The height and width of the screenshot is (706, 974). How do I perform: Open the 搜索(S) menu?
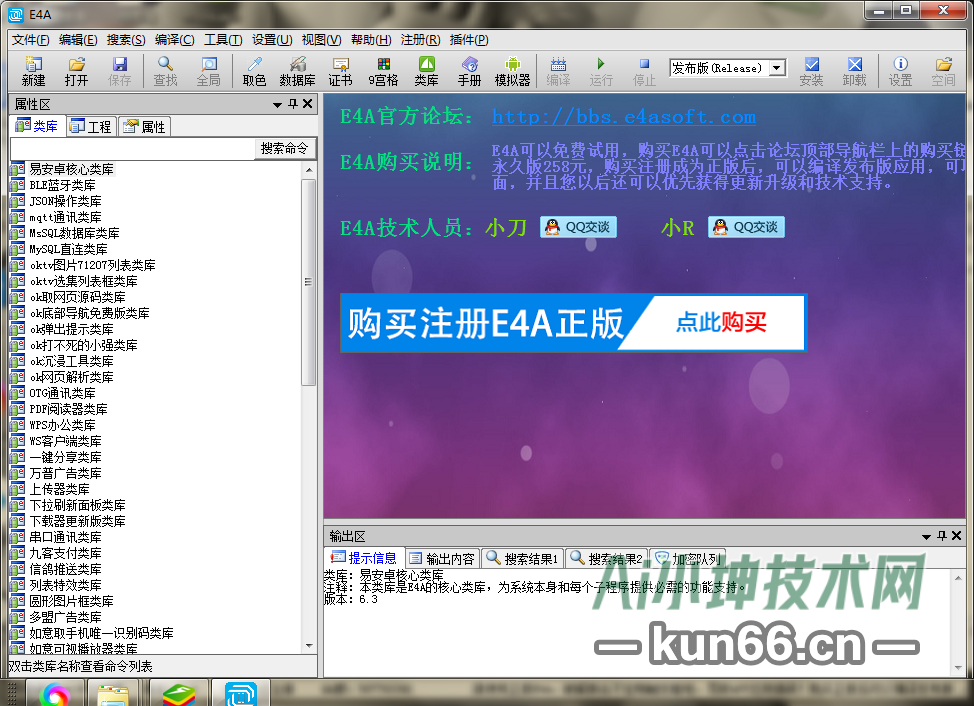click(126, 40)
